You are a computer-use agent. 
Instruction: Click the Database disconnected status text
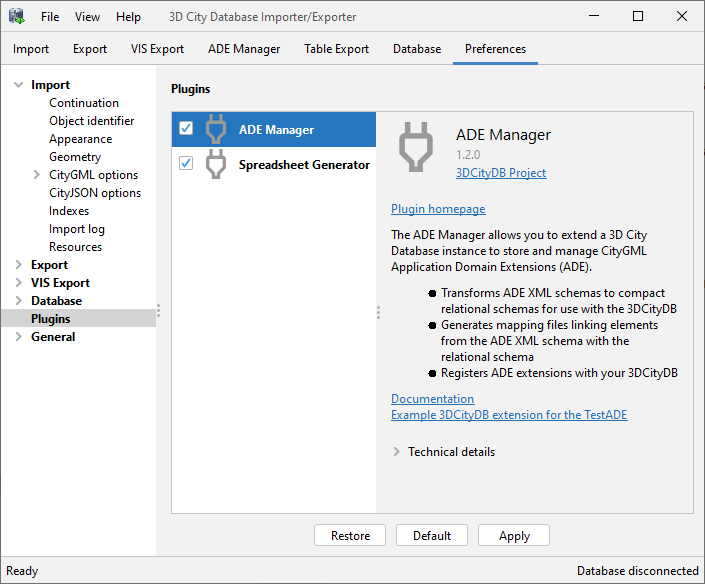(x=638, y=571)
